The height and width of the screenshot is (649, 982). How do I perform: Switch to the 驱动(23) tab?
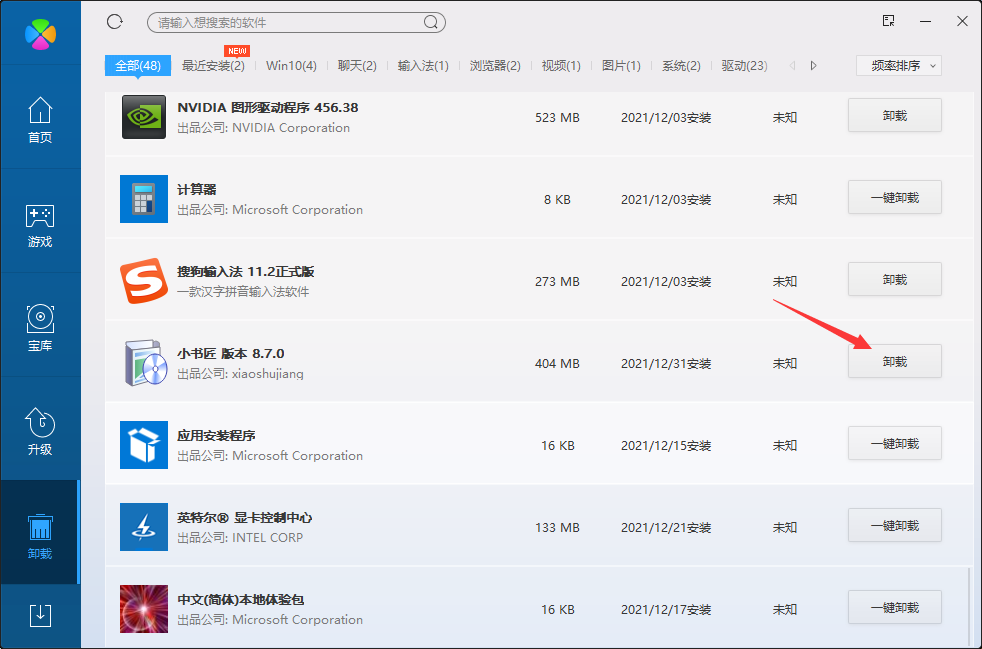click(744, 66)
